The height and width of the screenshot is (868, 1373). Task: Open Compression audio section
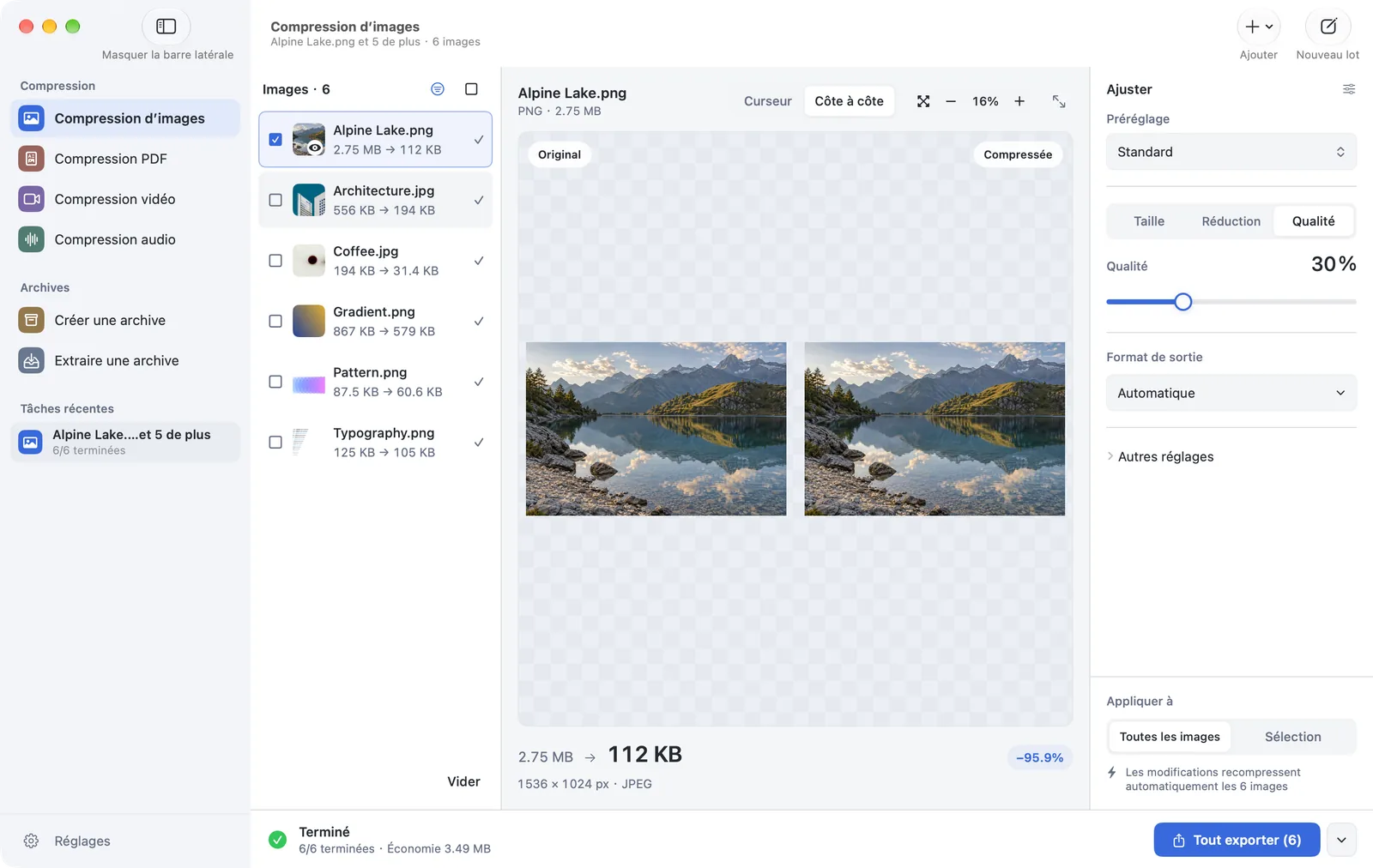pos(125,239)
